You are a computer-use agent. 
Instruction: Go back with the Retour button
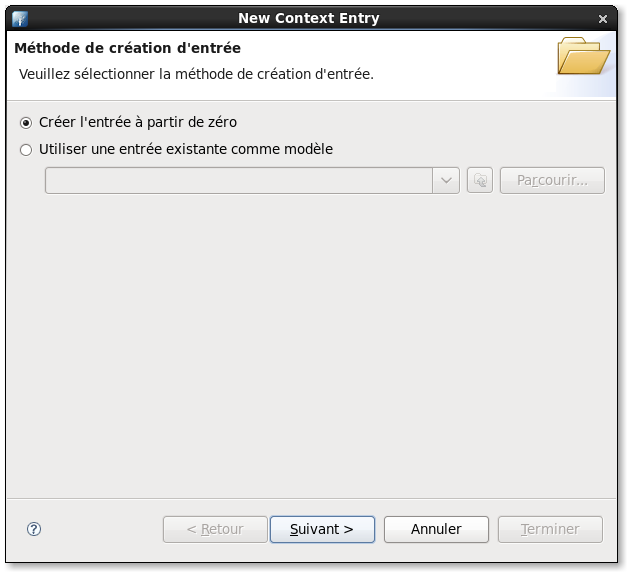[x=215, y=529]
